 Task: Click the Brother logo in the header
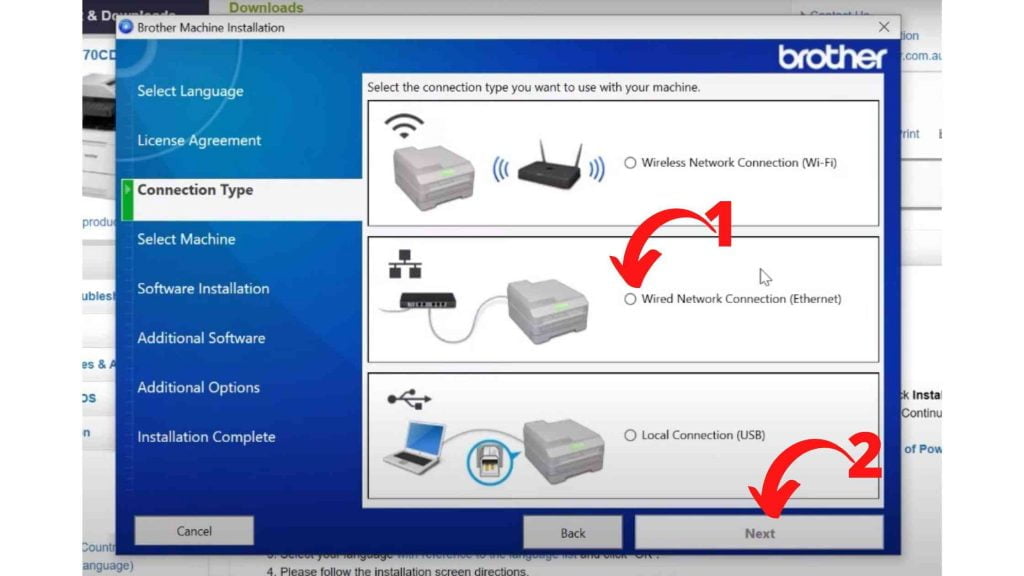(x=831, y=58)
